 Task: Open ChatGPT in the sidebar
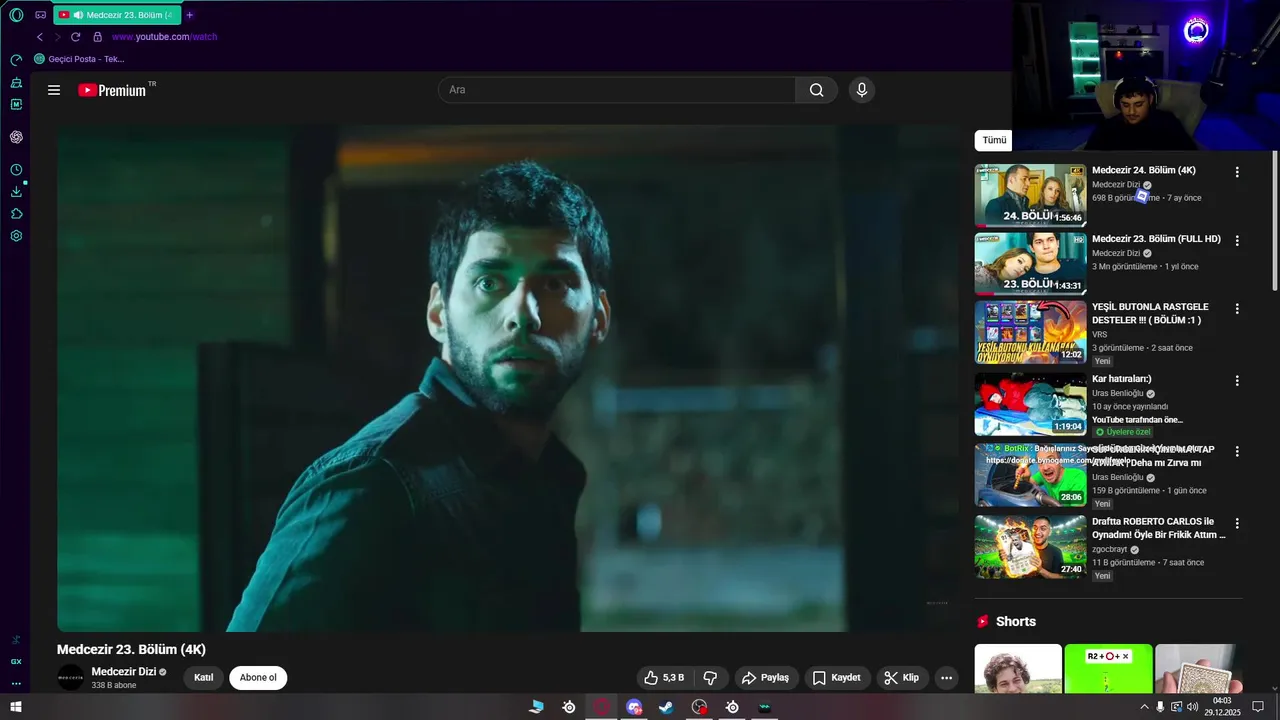click(16, 137)
